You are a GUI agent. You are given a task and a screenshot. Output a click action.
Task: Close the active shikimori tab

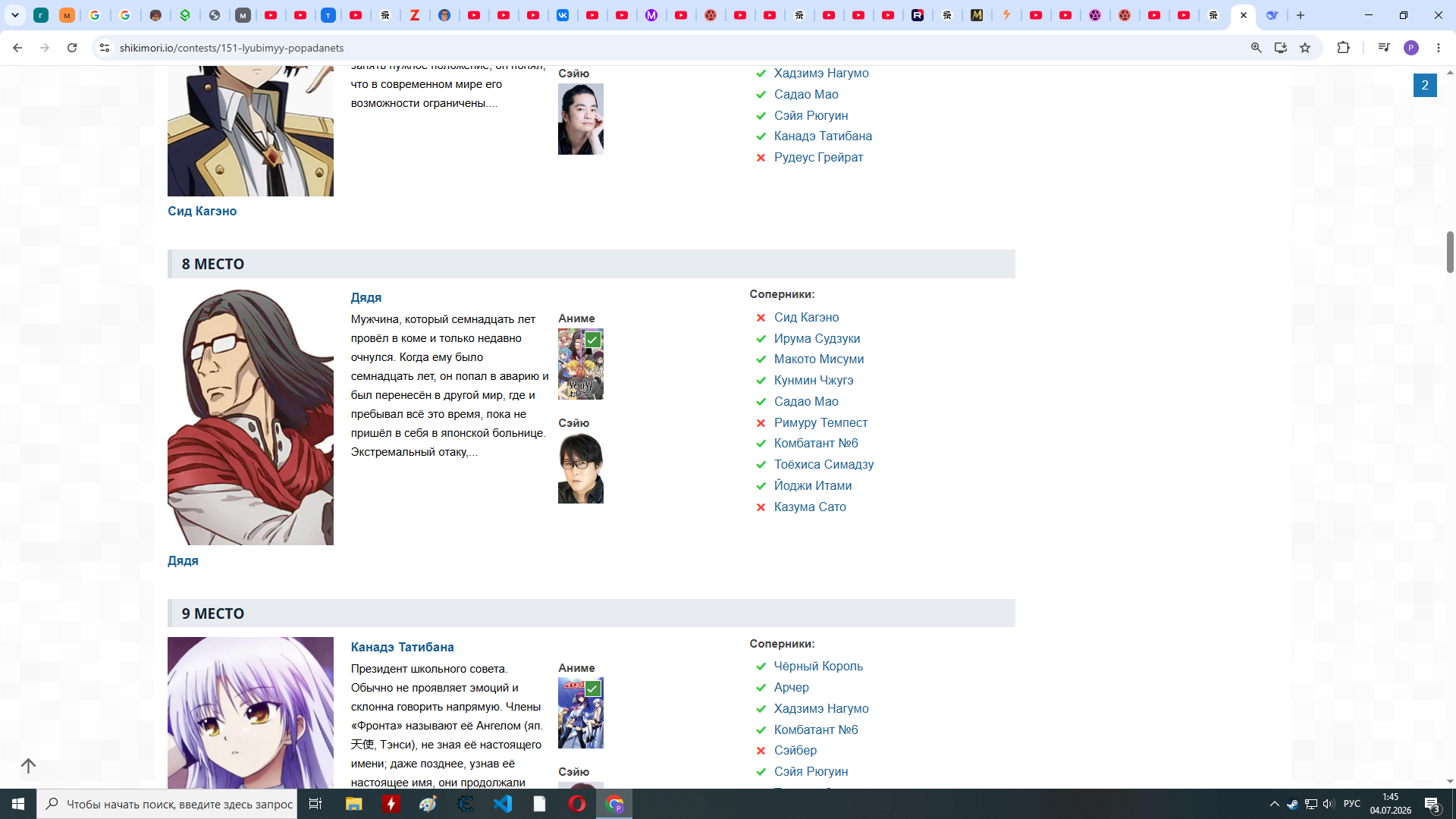click(1244, 15)
